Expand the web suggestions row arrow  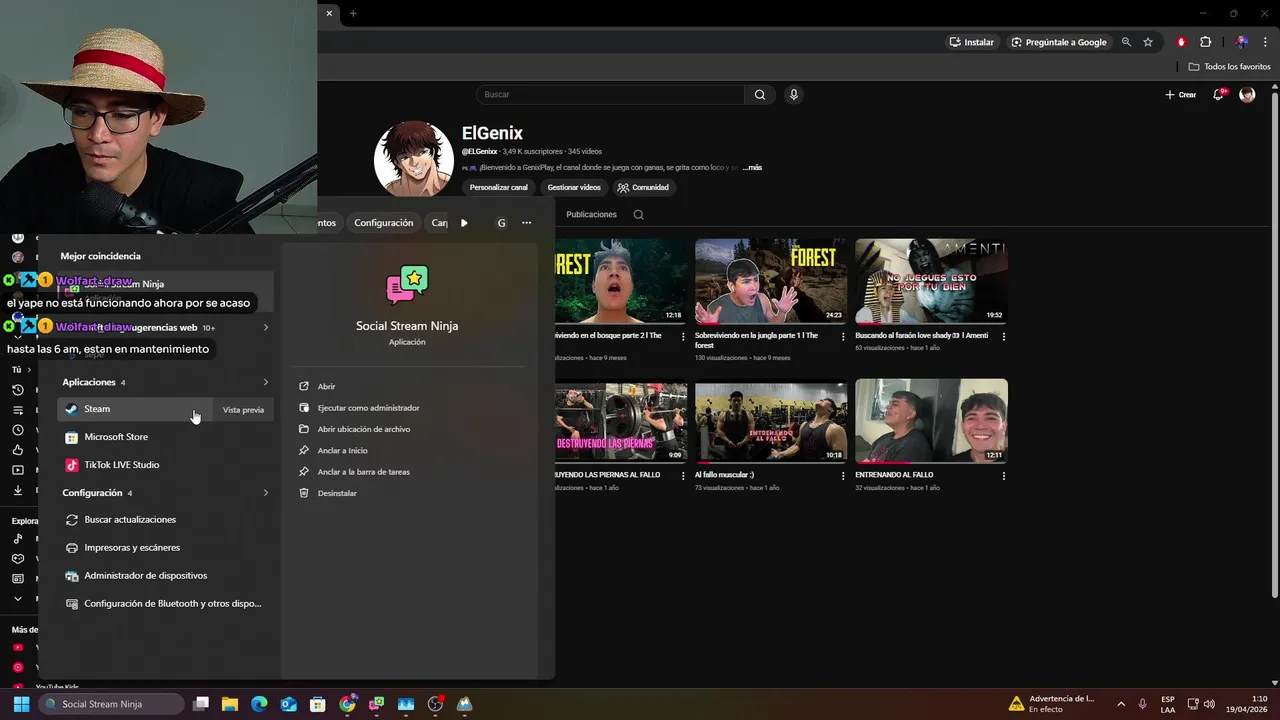coord(266,327)
